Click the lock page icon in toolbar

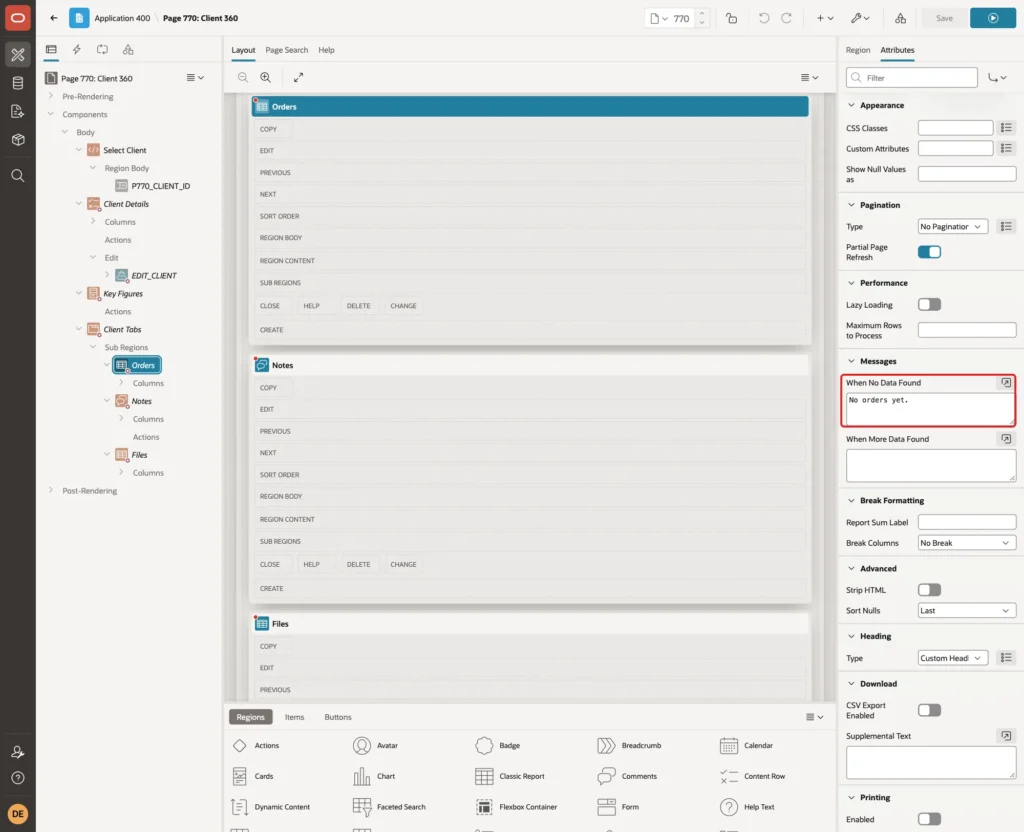click(731, 18)
